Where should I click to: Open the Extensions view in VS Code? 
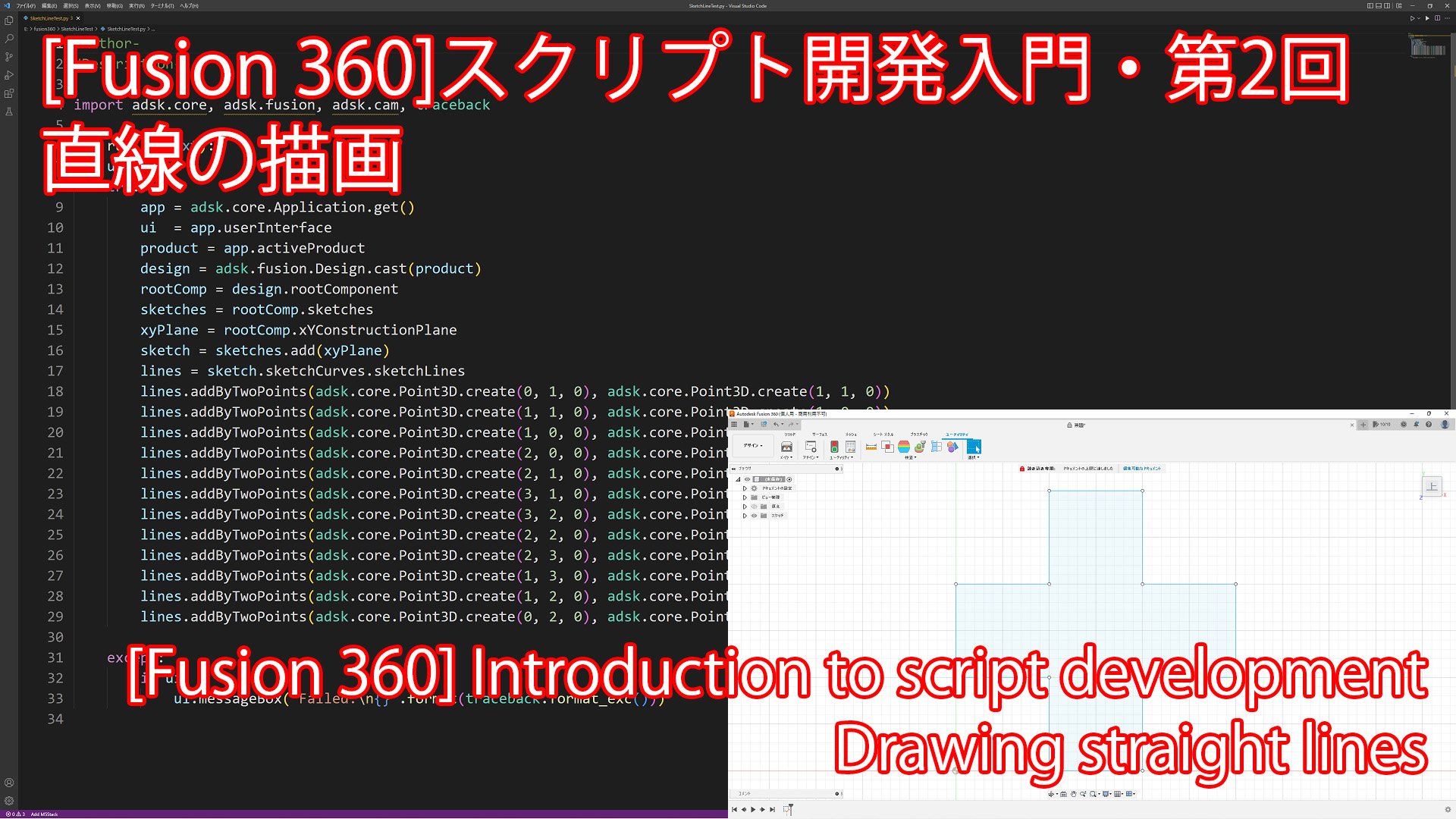9,93
